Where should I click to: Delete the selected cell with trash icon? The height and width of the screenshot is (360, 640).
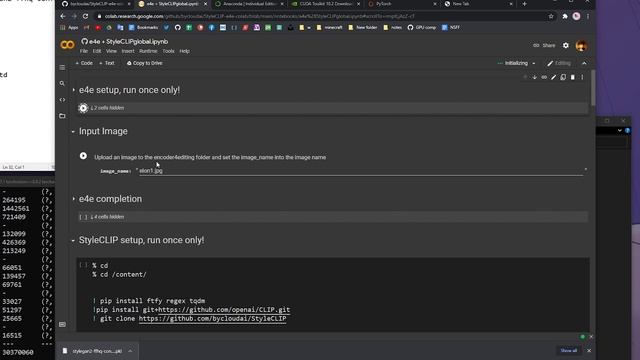coord(573,77)
